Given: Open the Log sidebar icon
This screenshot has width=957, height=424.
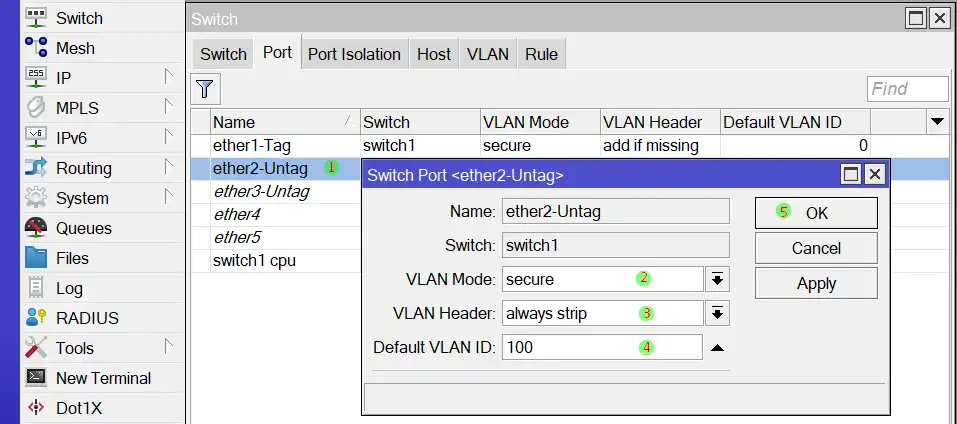Looking at the screenshot, I should pyautogui.click(x=36, y=288).
